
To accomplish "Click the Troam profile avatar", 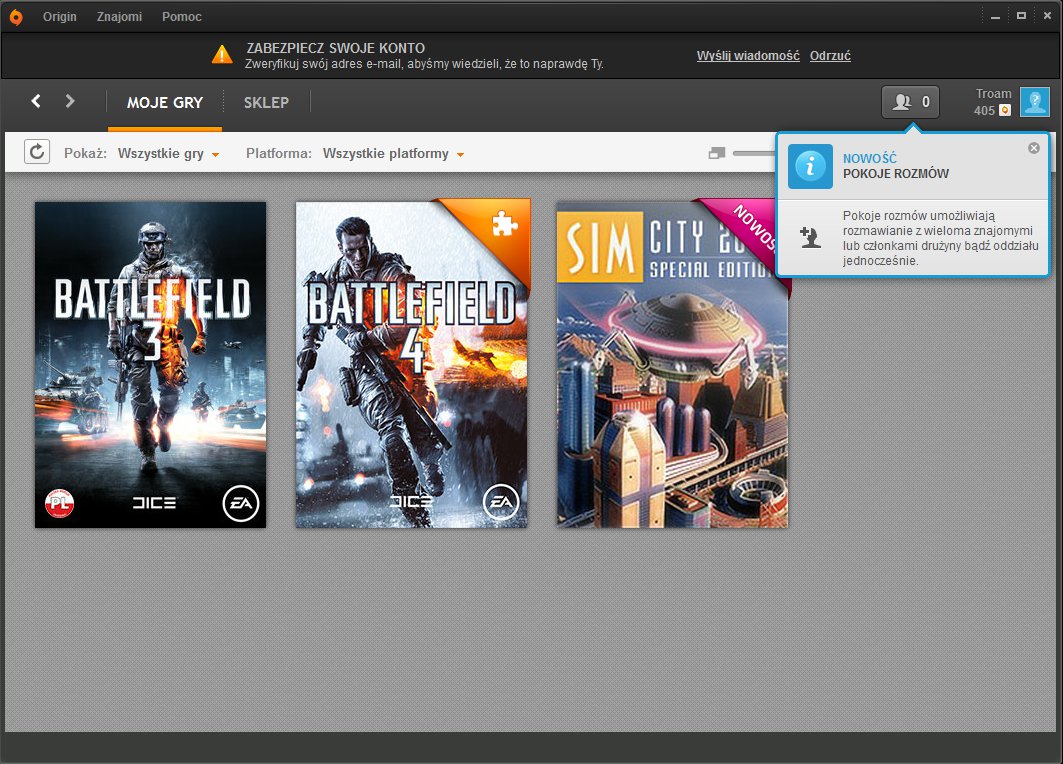I will [x=1035, y=102].
